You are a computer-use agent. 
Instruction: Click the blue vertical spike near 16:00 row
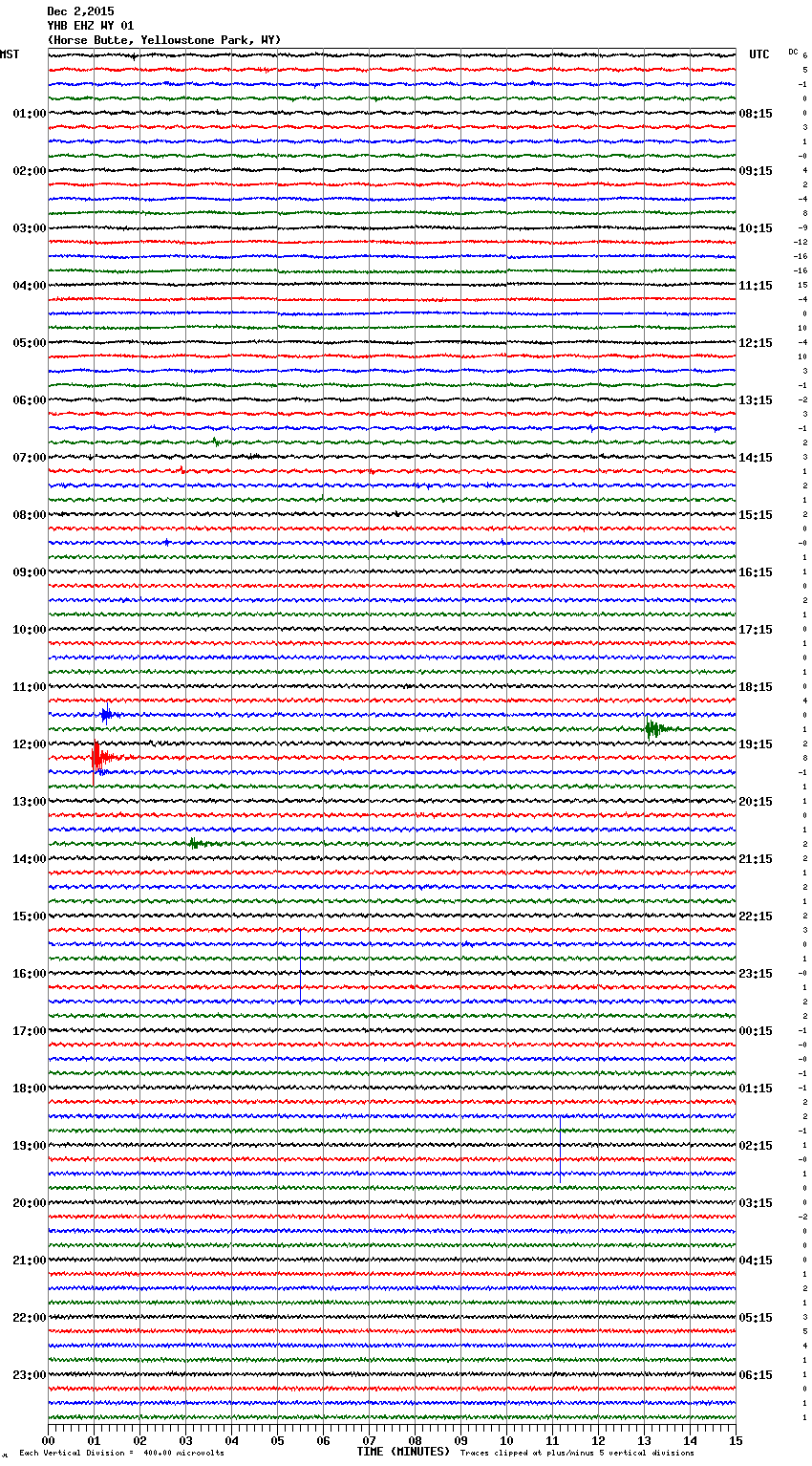tap(300, 965)
